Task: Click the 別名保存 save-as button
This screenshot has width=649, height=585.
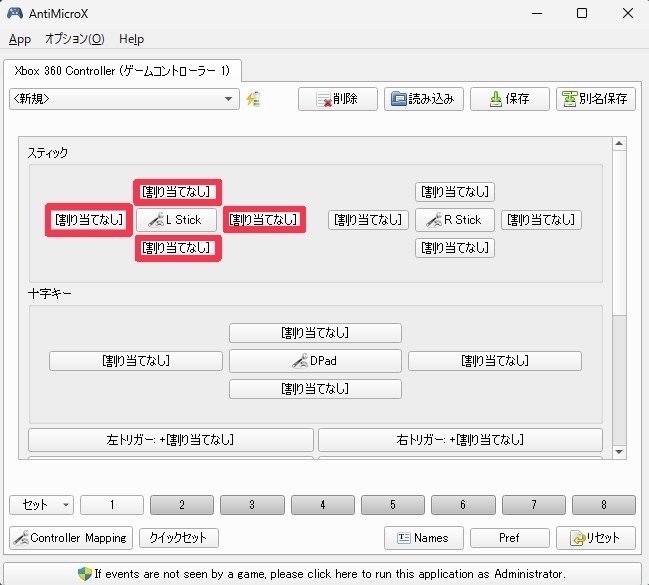Action: tap(596, 99)
